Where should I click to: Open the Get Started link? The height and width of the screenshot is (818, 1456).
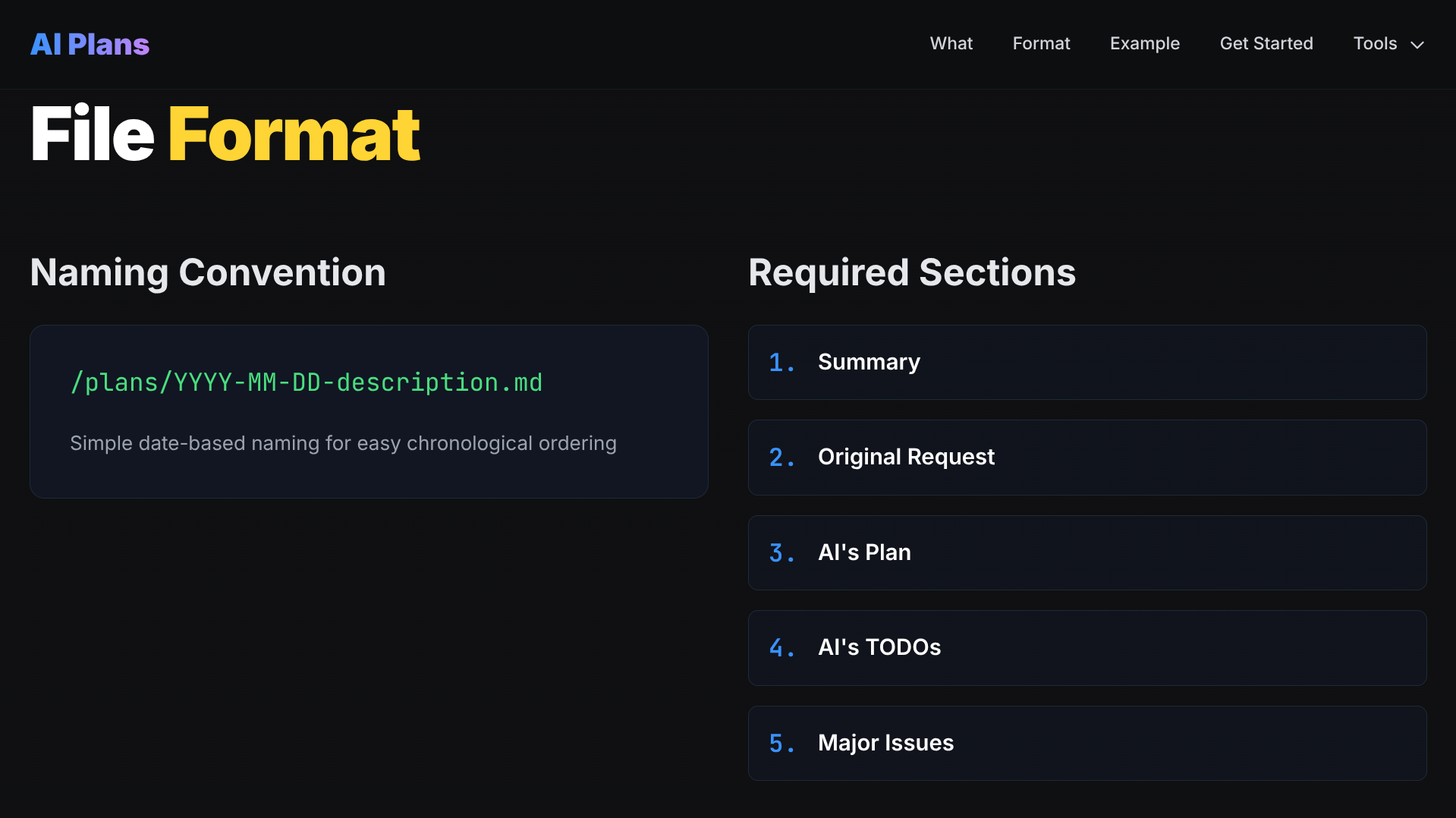tap(1266, 43)
